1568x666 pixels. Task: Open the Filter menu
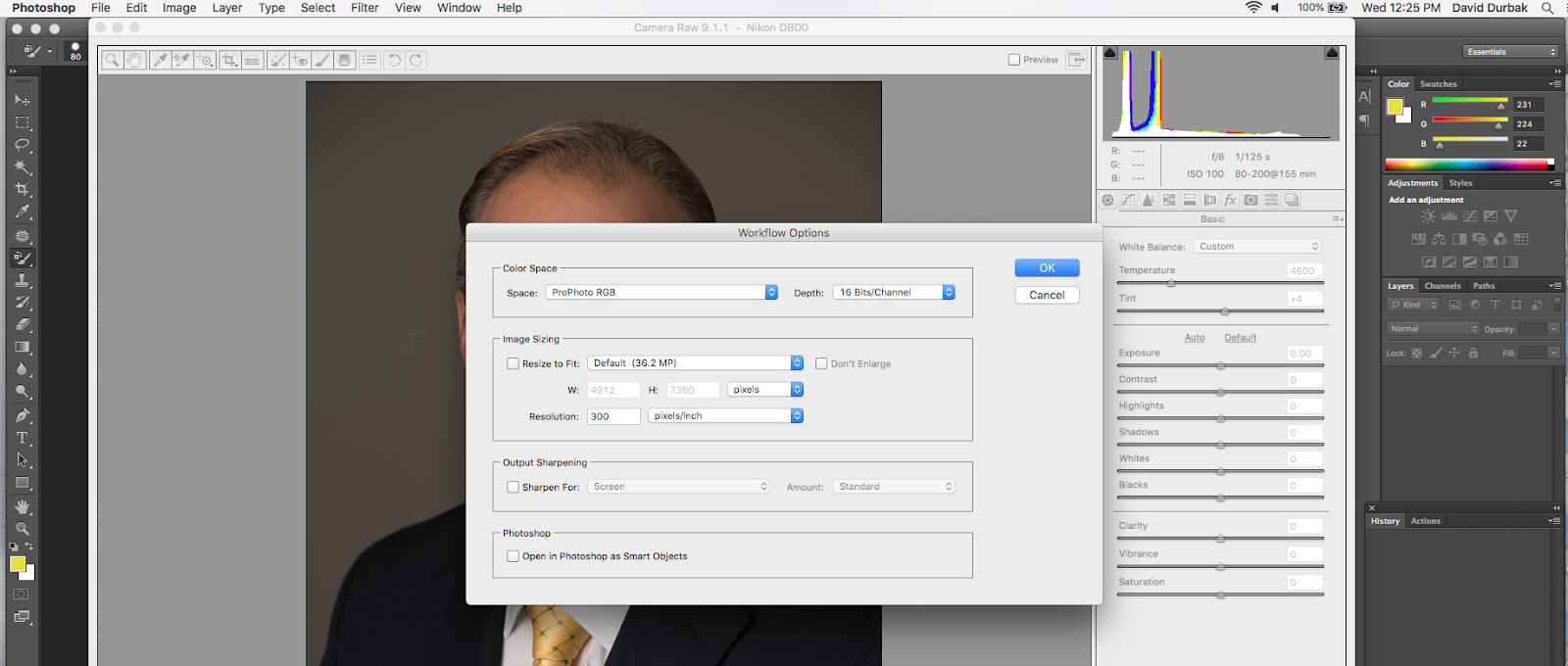point(365,8)
